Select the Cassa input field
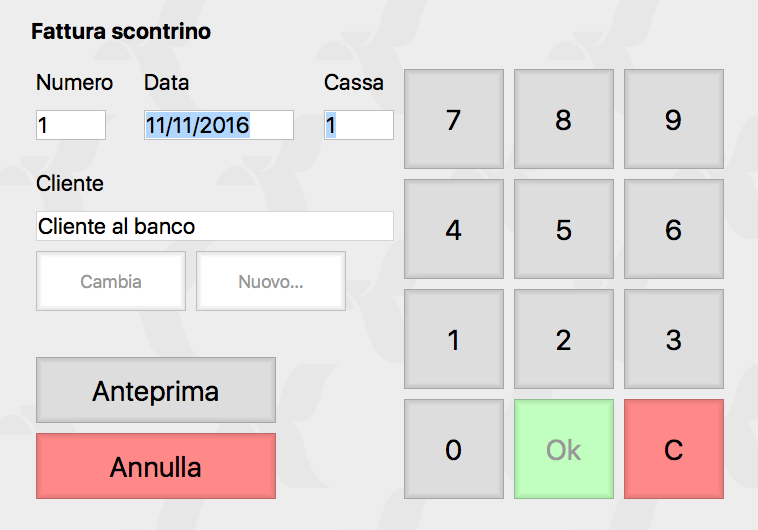758x530 pixels. click(x=358, y=125)
